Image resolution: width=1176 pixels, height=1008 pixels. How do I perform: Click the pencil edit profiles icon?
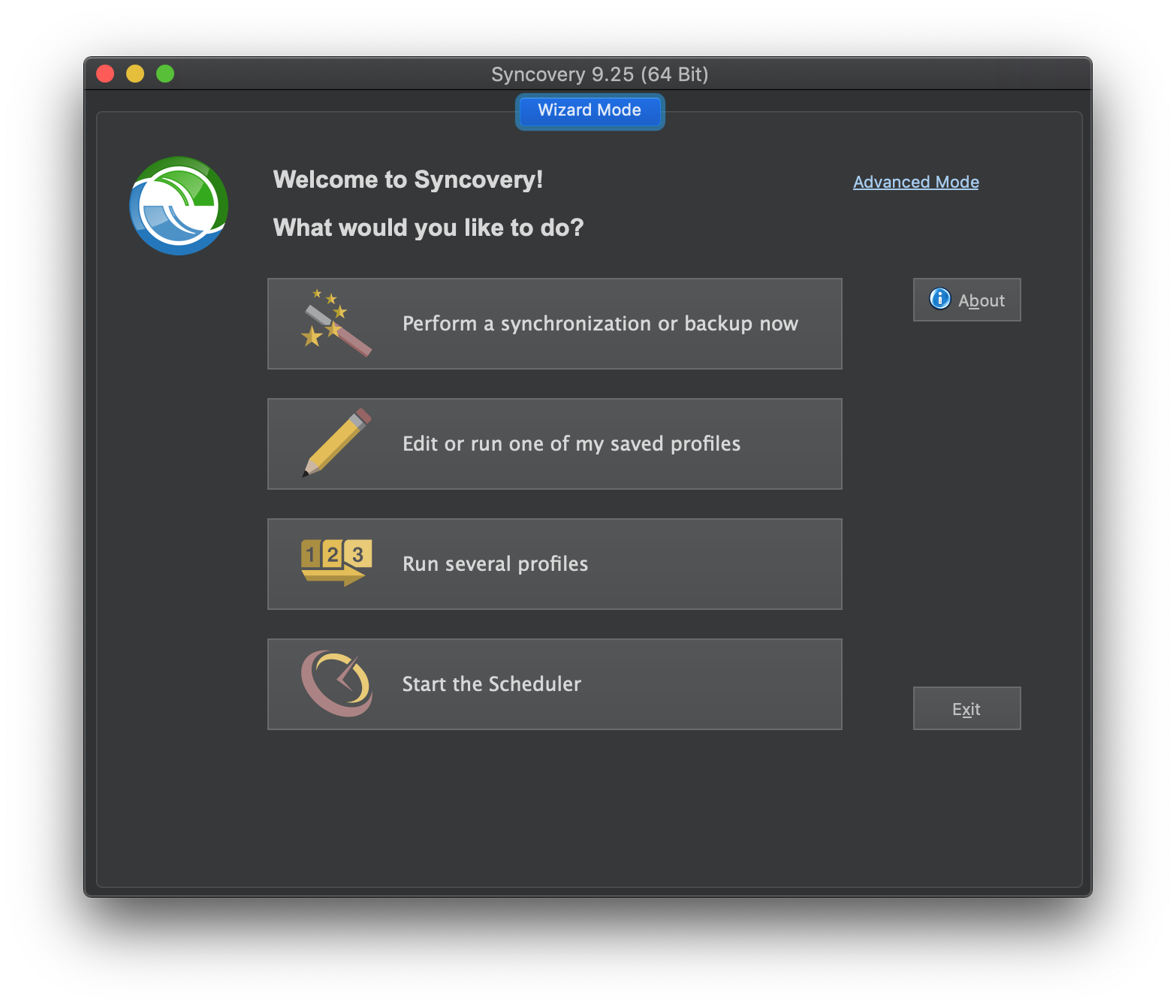pyautogui.click(x=336, y=442)
